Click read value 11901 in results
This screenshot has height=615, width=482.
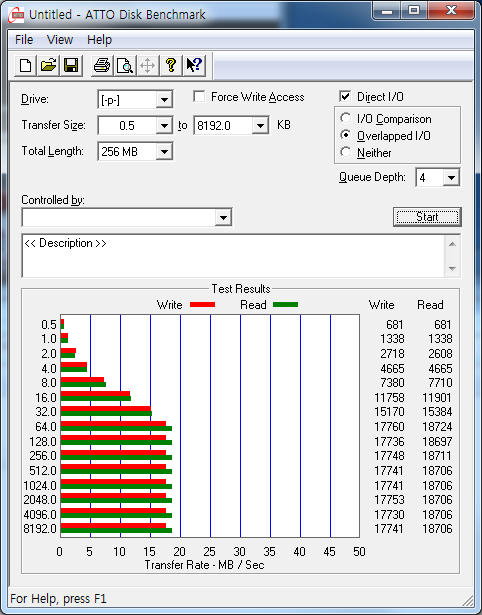click(437, 398)
